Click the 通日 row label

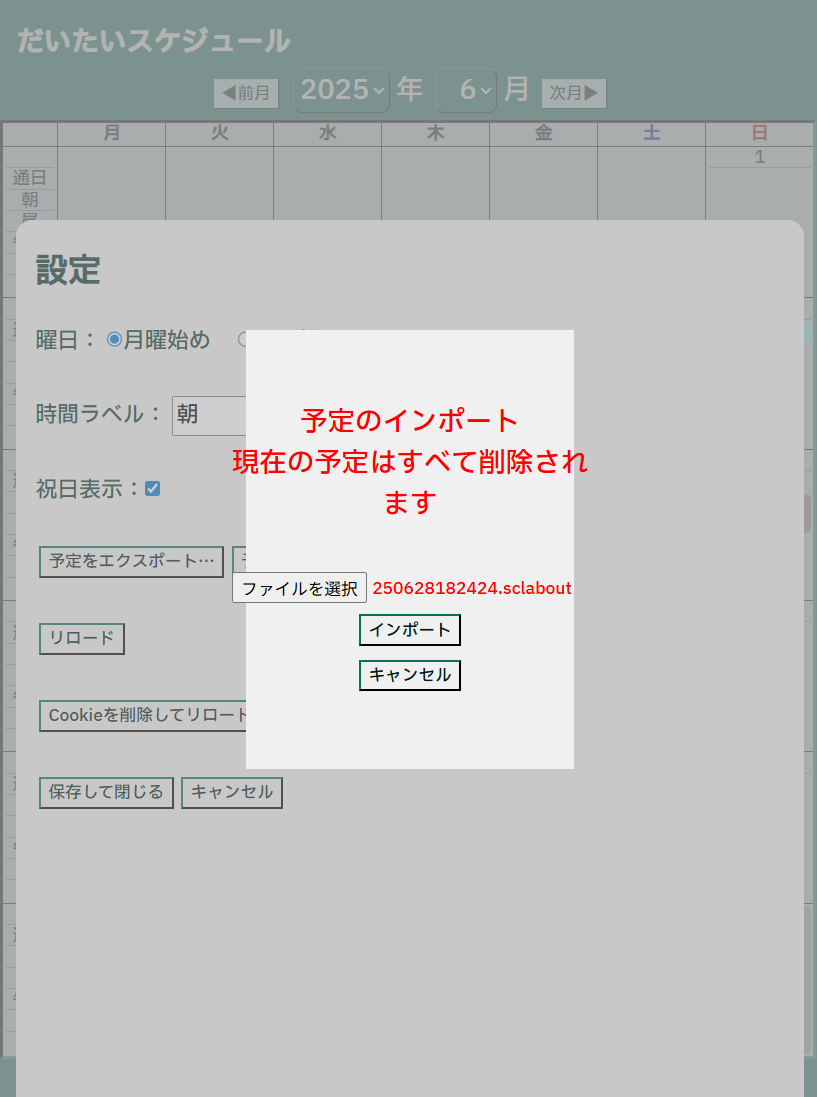click(30, 178)
